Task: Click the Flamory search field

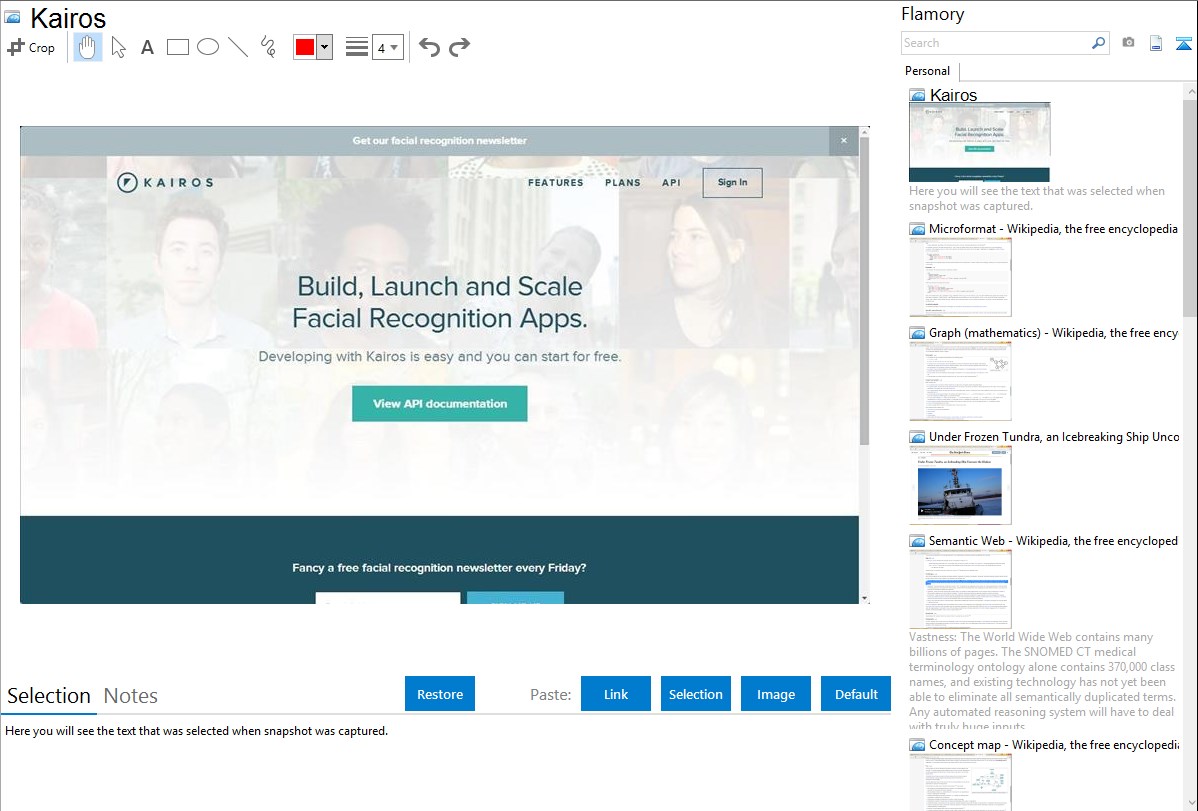Action: point(995,43)
